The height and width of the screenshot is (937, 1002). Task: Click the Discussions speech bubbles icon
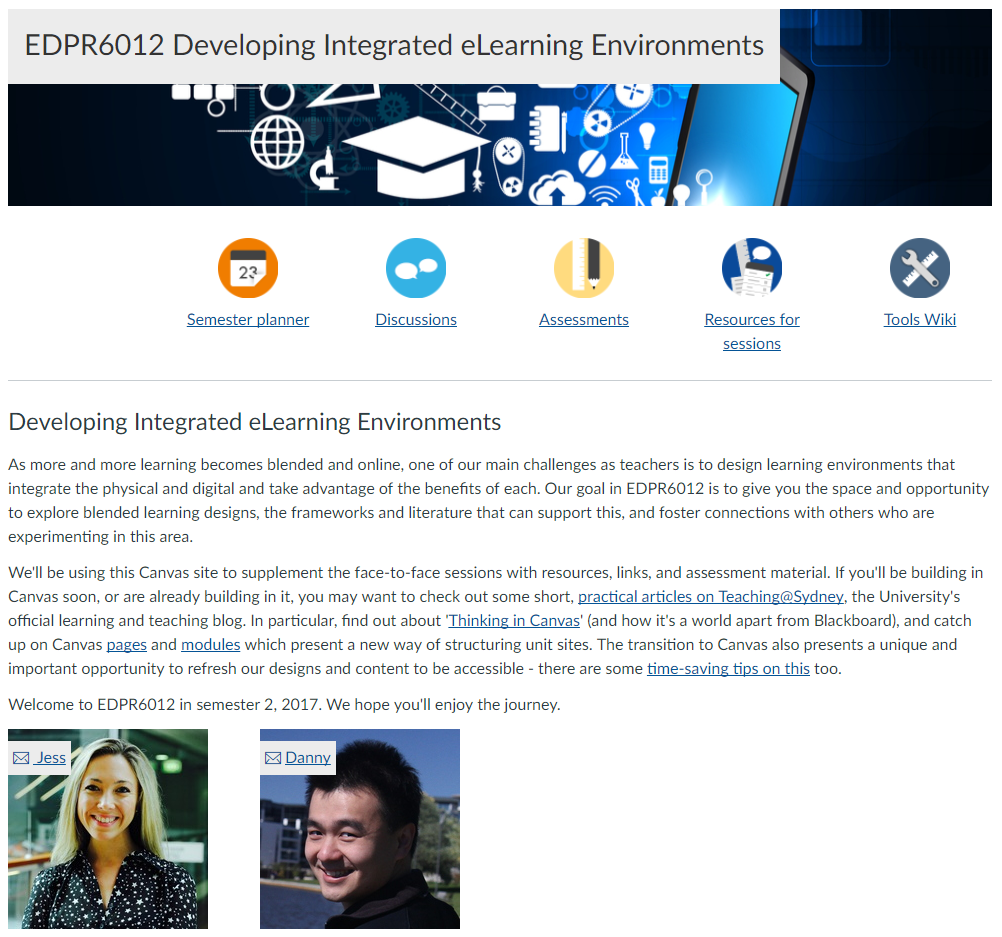pyautogui.click(x=416, y=267)
